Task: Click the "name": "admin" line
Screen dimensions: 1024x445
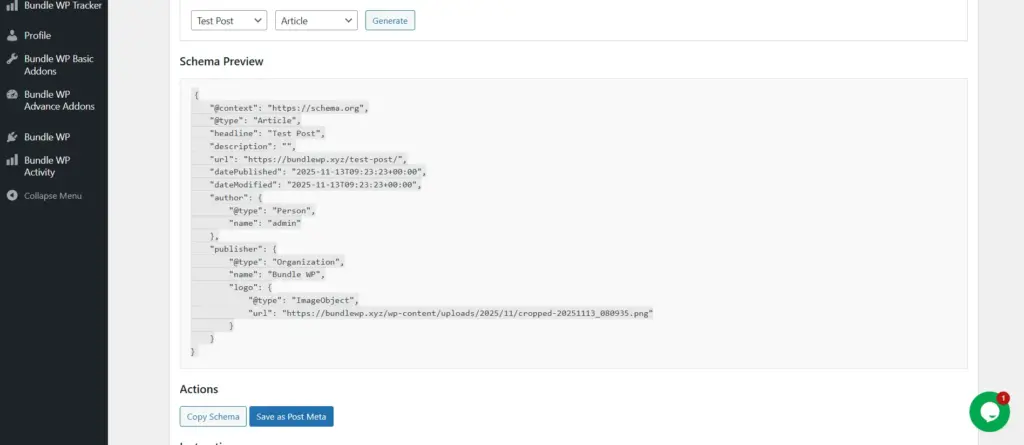Action: tap(265, 223)
